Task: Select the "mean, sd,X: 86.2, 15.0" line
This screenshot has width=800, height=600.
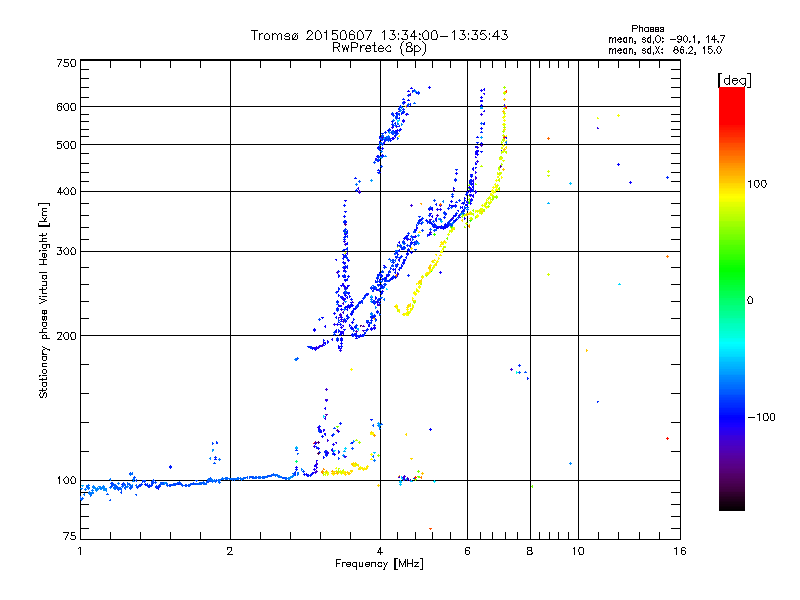Action: click(665, 50)
